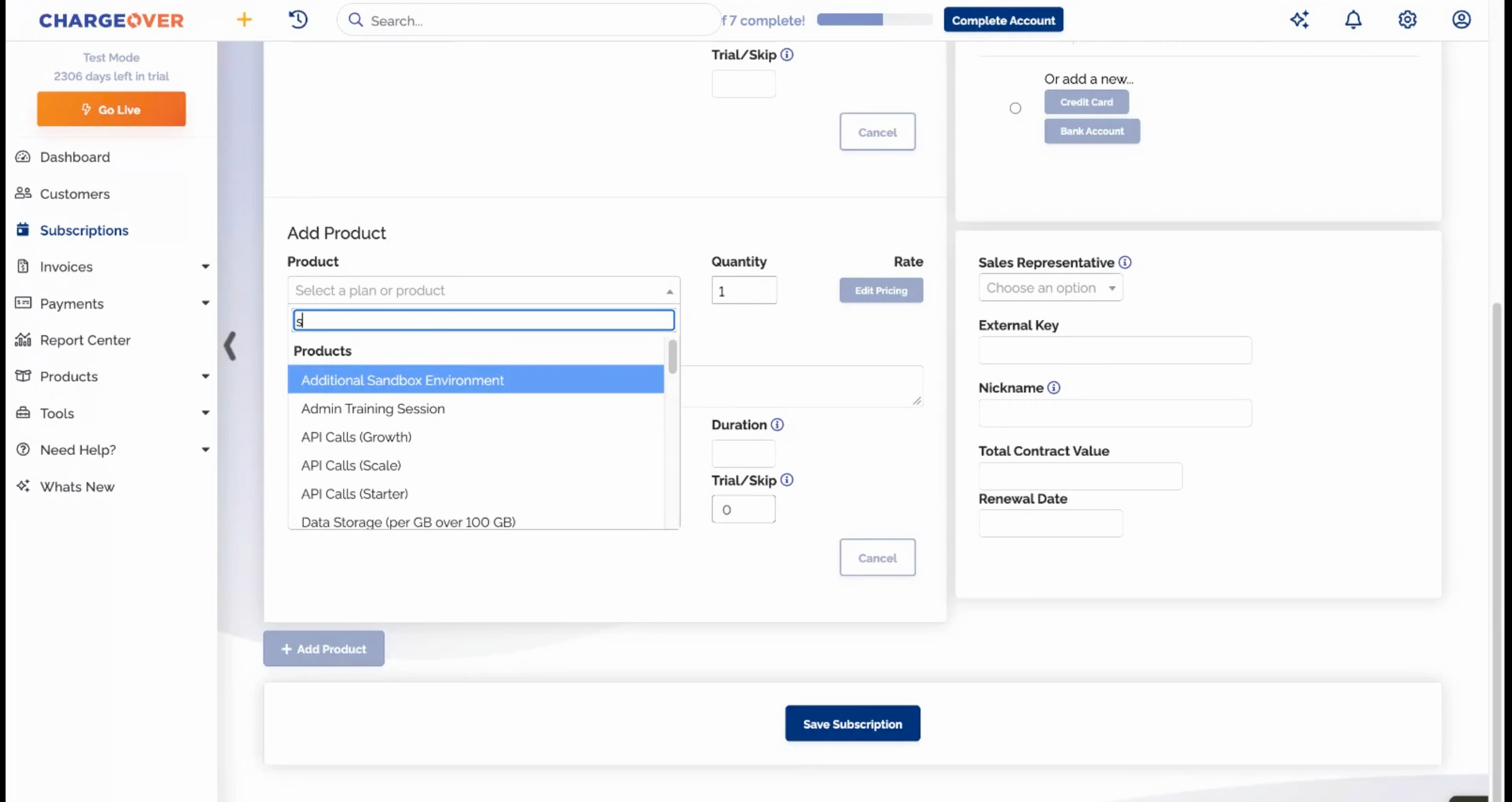Click the info icon beside Sales Representative
This screenshot has width=1512, height=802.
1125,262
